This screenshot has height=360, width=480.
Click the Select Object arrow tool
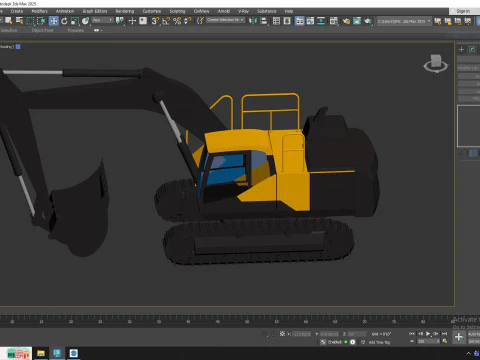[x=9, y=21]
